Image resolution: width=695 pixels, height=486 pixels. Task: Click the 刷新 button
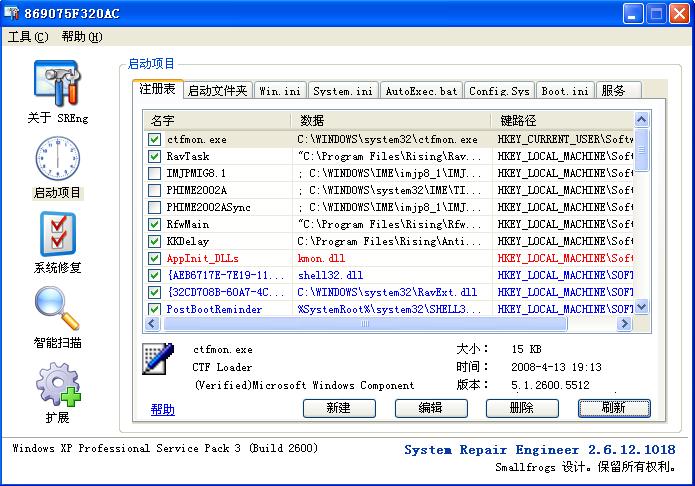[614, 408]
